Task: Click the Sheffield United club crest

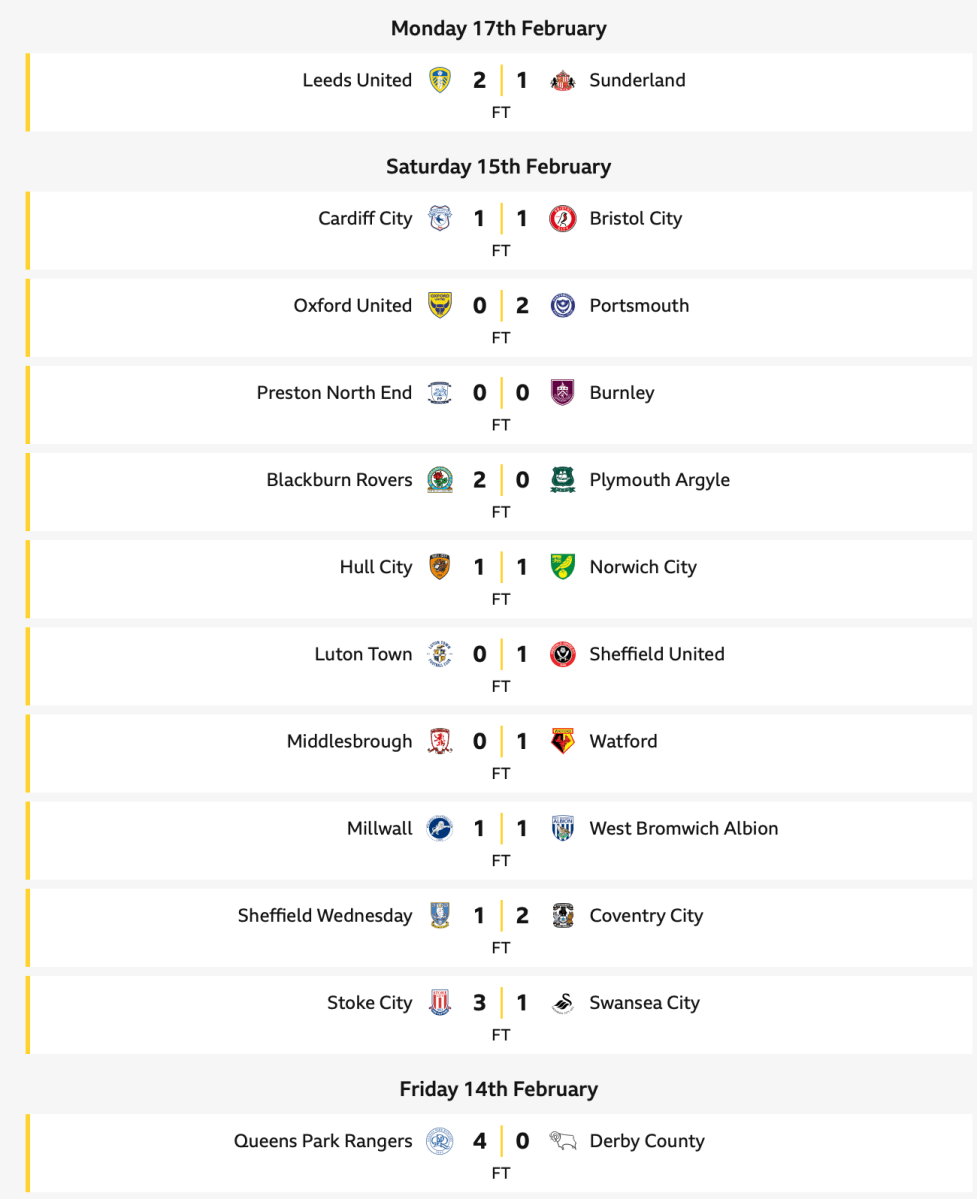Action: point(563,654)
